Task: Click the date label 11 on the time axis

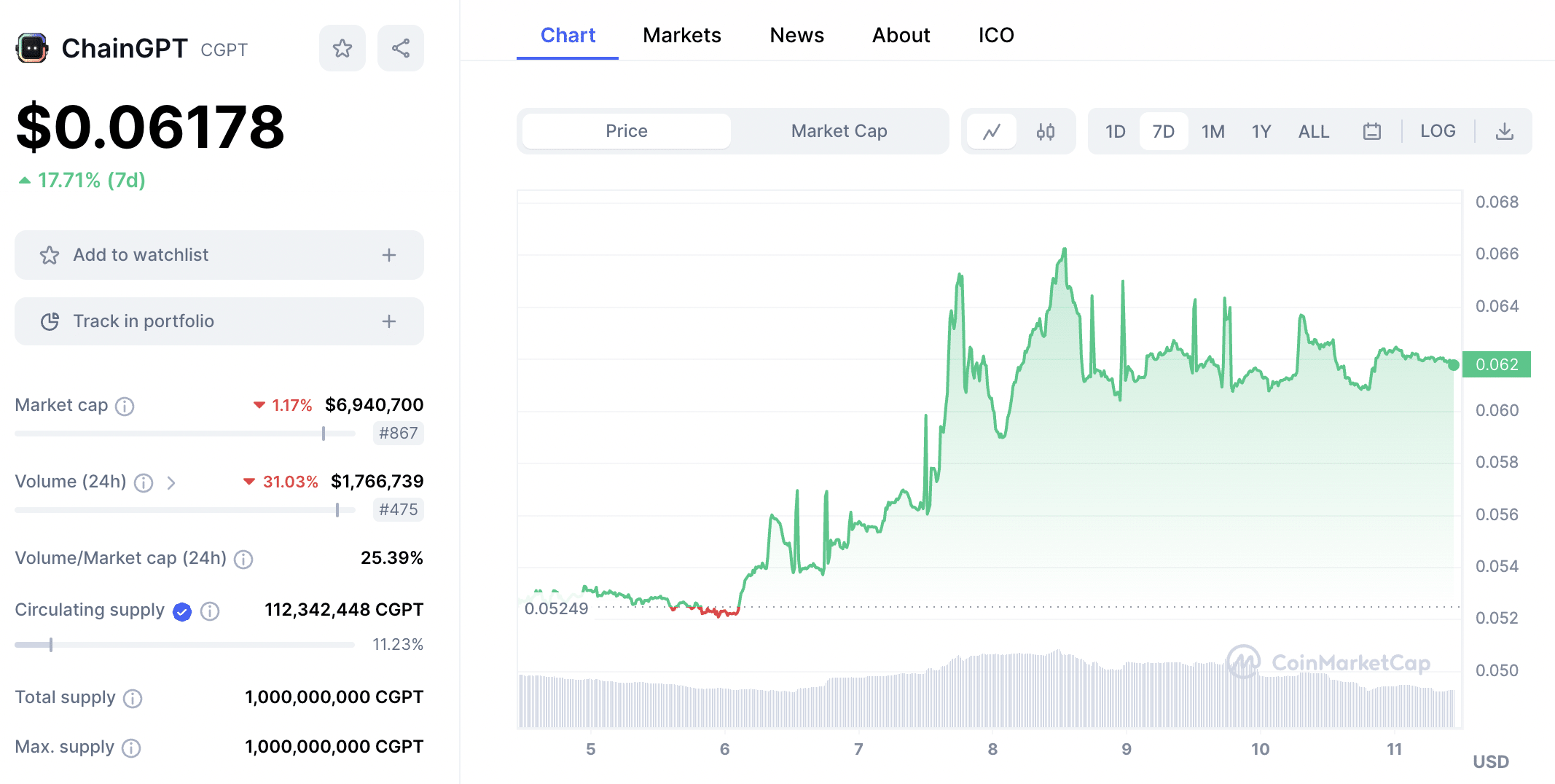Action: pyautogui.click(x=1394, y=749)
